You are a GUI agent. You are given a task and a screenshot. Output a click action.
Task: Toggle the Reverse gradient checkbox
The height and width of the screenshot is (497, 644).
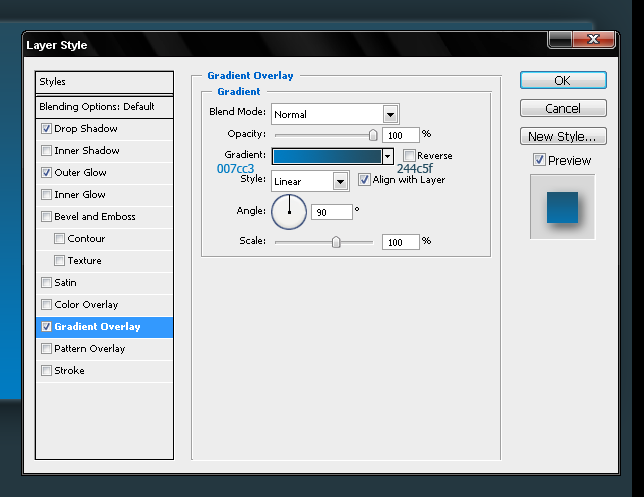pyautogui.click(x=409, y=156)
